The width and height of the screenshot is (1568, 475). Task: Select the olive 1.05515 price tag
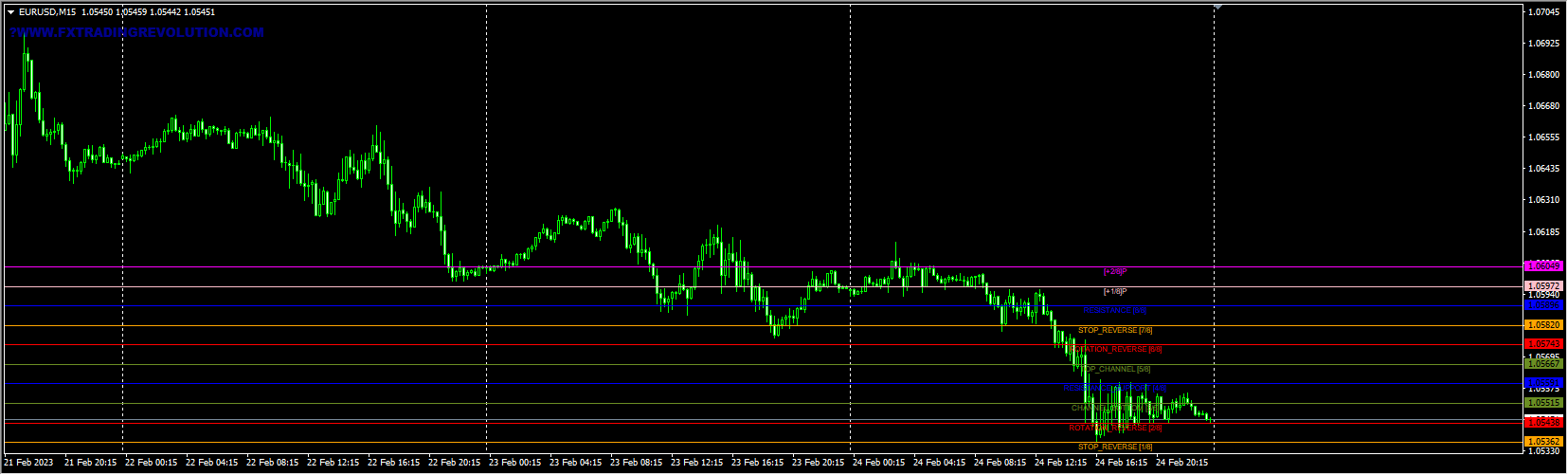coord(1543,402)
